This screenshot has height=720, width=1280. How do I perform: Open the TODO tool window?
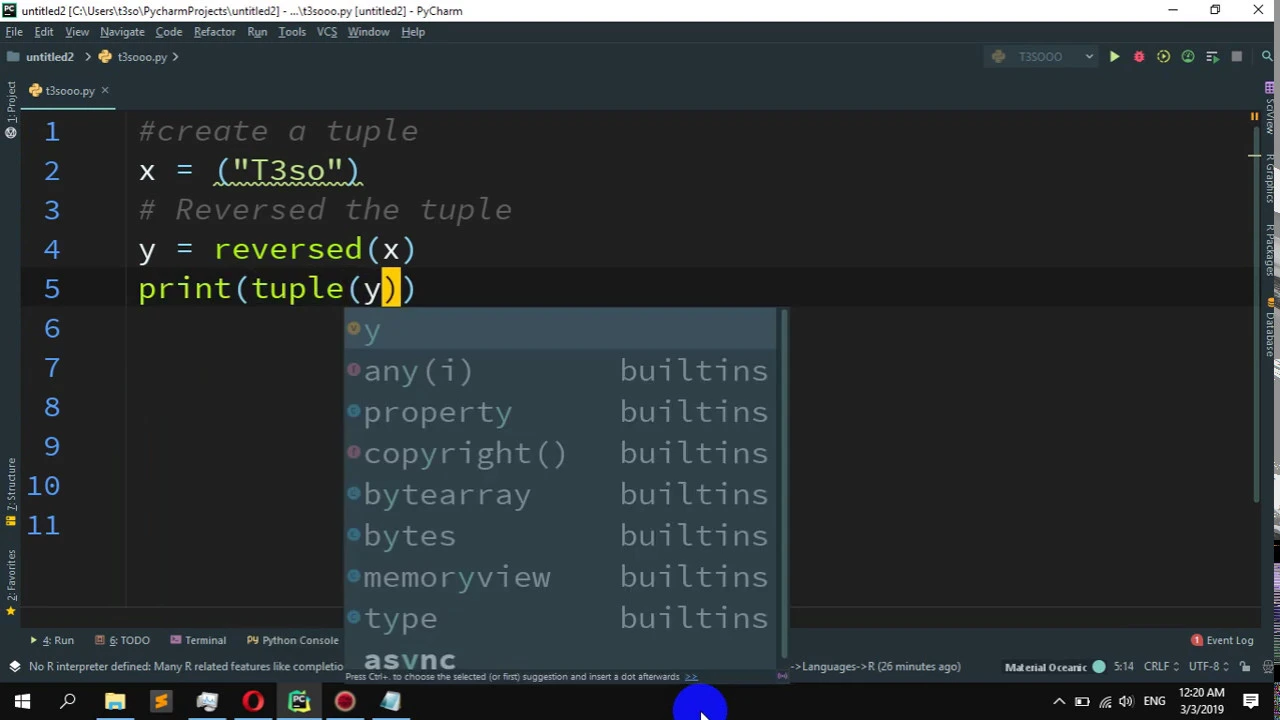point(123,640)
